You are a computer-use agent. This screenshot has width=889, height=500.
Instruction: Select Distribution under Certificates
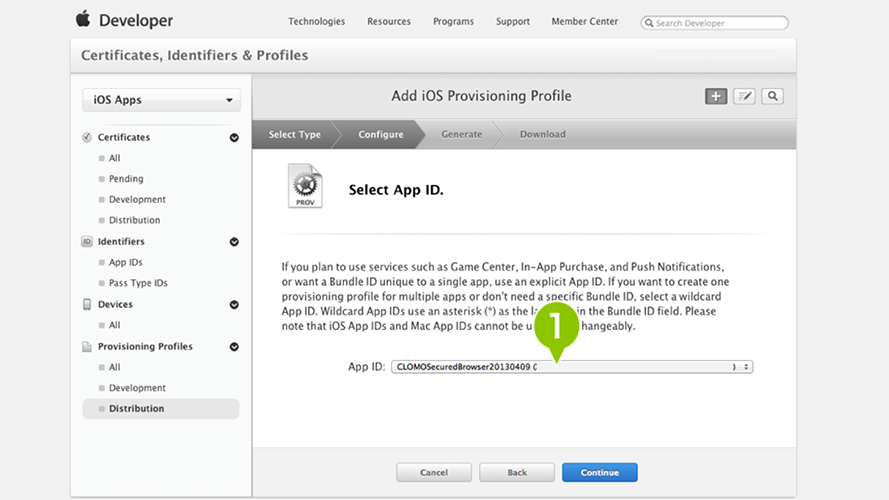pos(134,220)
